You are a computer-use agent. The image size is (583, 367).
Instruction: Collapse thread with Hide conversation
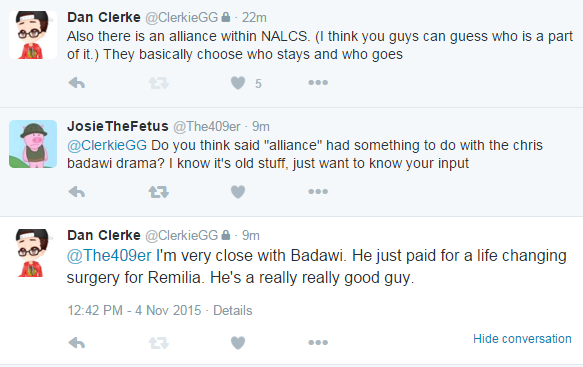tap(522, 339)
